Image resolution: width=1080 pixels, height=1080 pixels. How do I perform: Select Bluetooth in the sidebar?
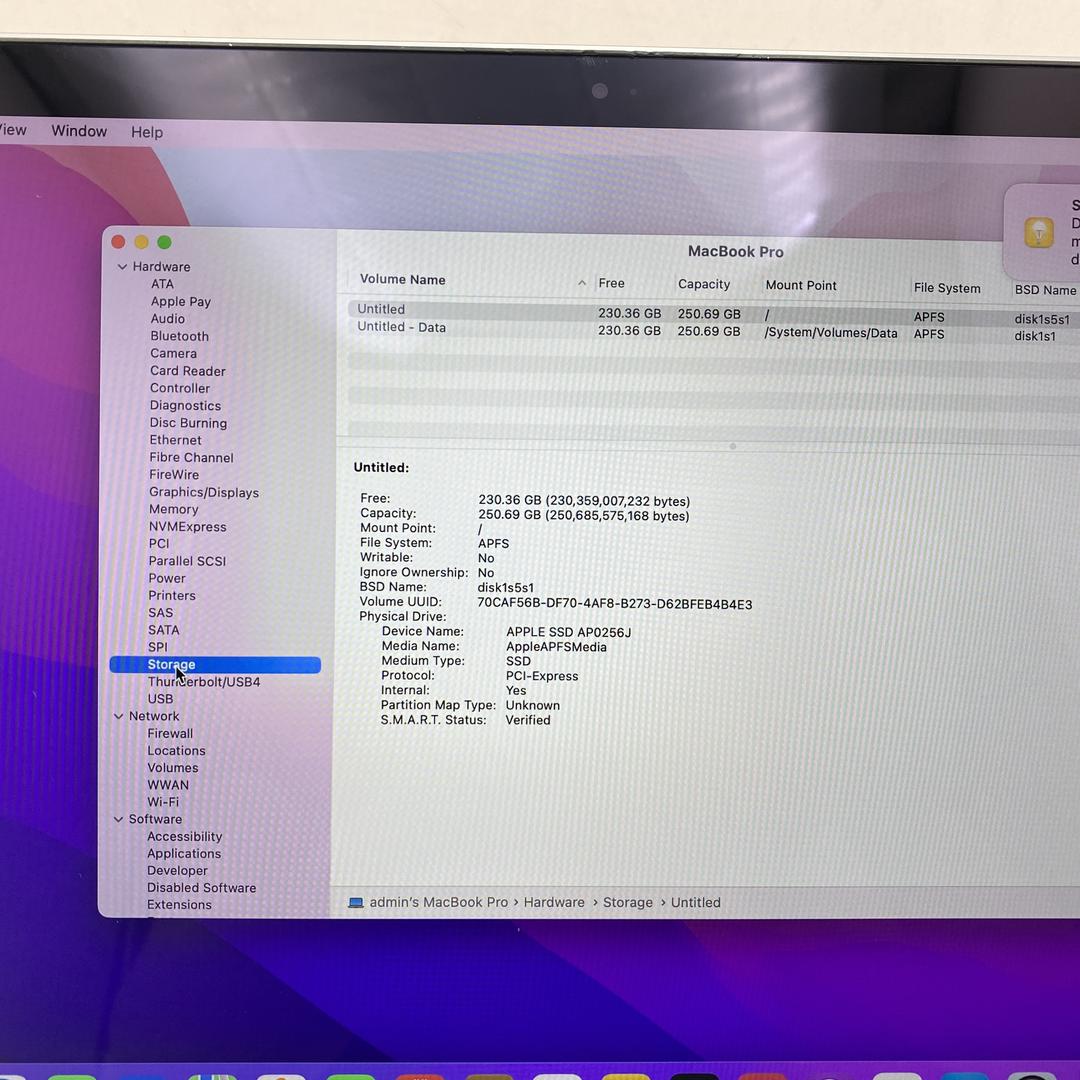click(x=180, y=336)
